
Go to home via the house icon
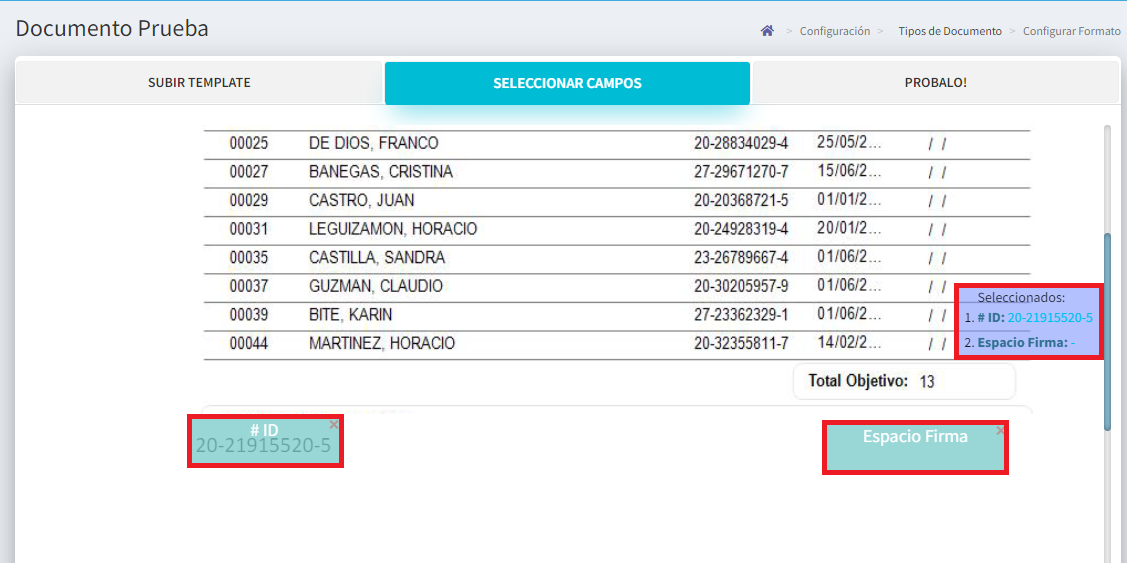767,31
